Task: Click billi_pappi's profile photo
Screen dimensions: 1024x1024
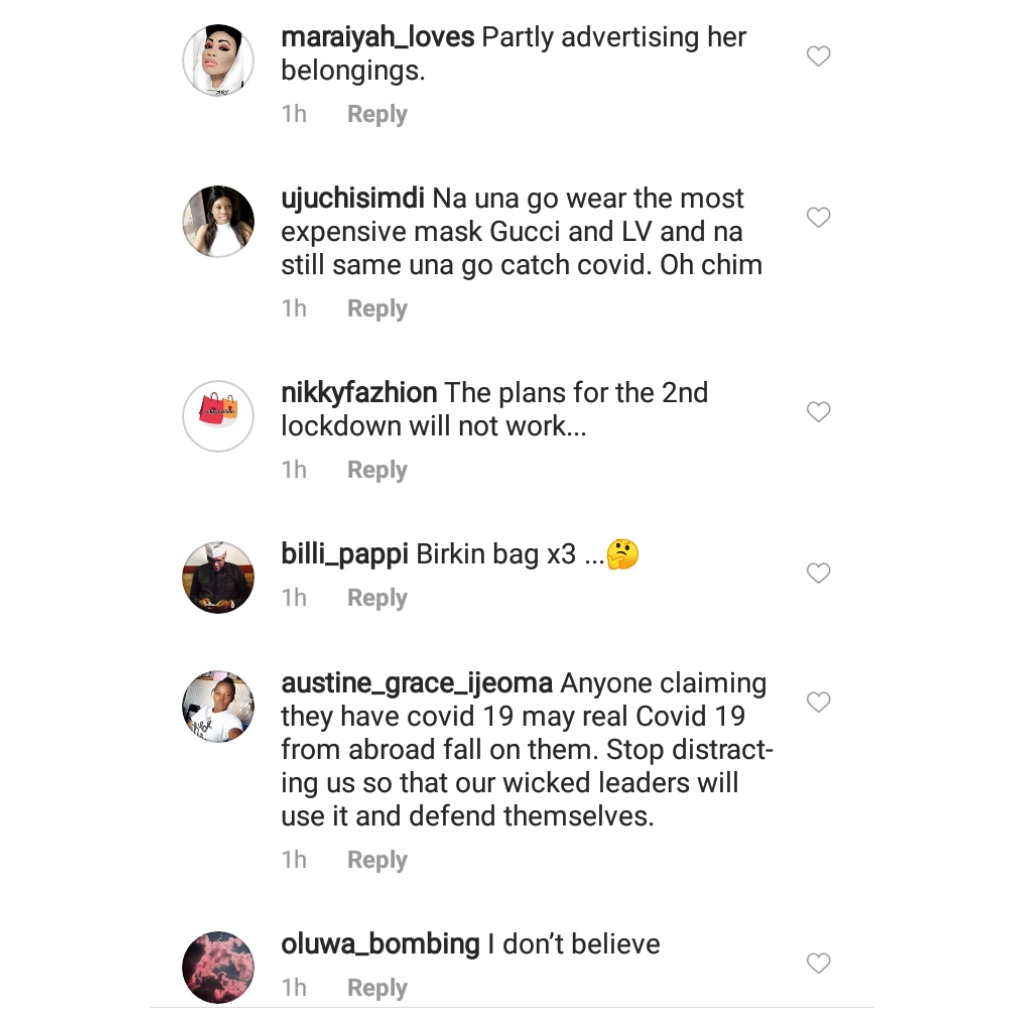Action: pos(218,577)
